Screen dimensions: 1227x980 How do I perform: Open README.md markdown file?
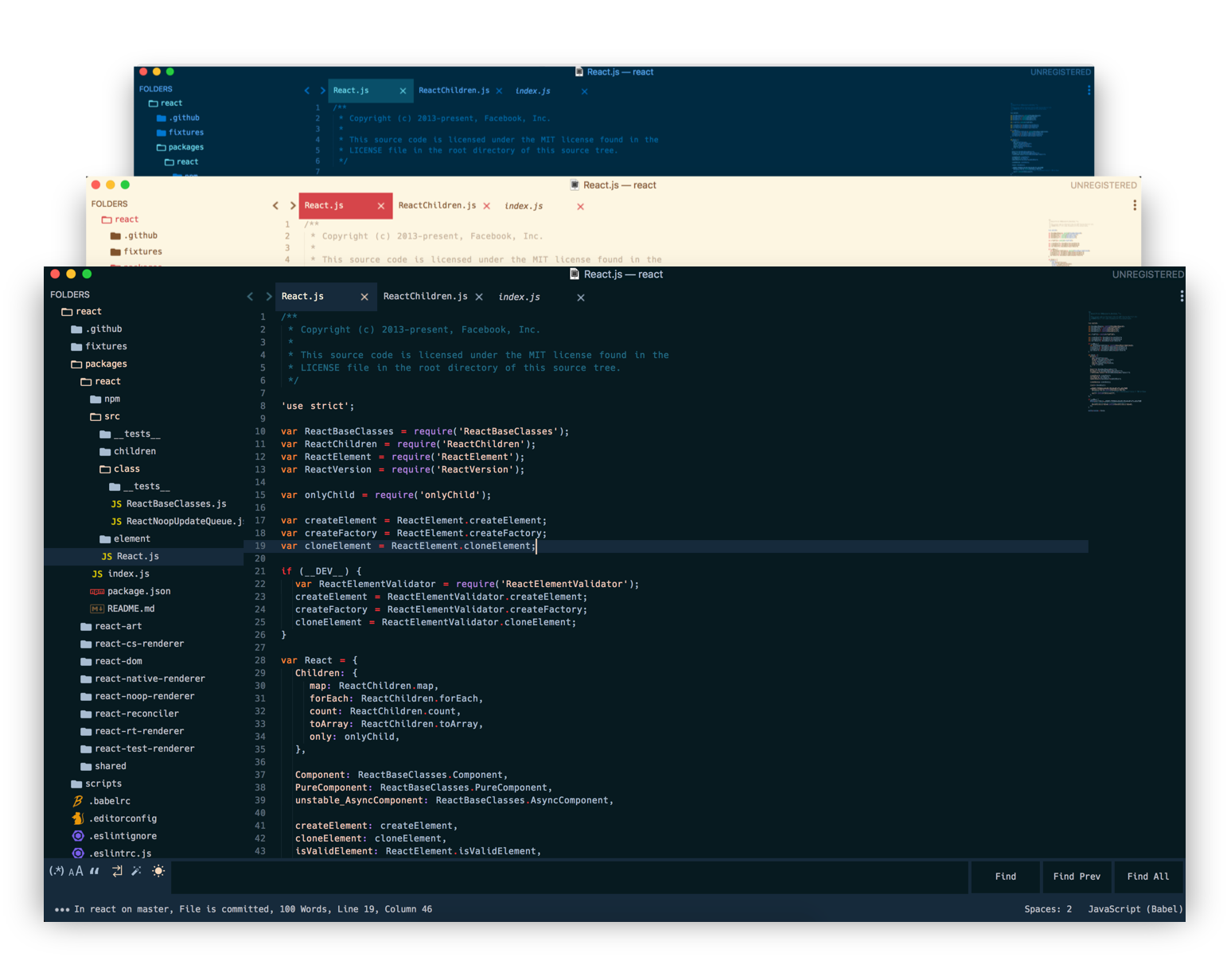122,609
